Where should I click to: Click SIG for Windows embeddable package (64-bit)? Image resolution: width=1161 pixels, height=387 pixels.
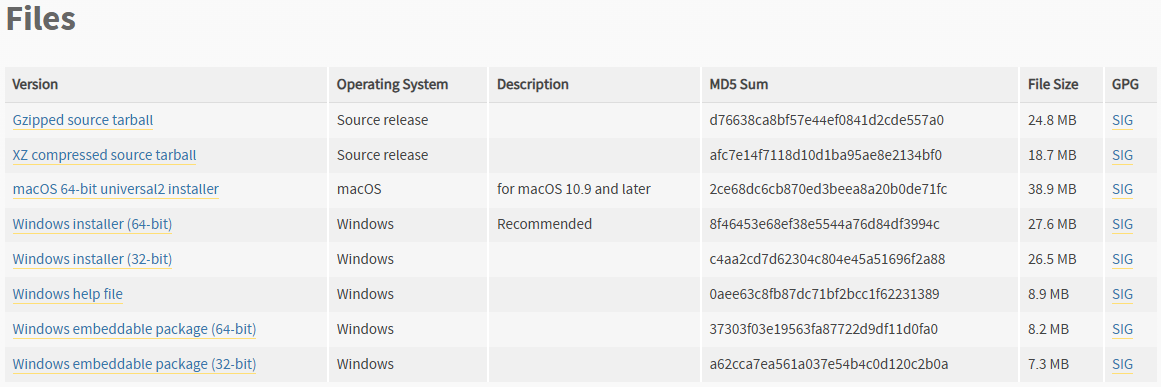(x=1122, y=329)
